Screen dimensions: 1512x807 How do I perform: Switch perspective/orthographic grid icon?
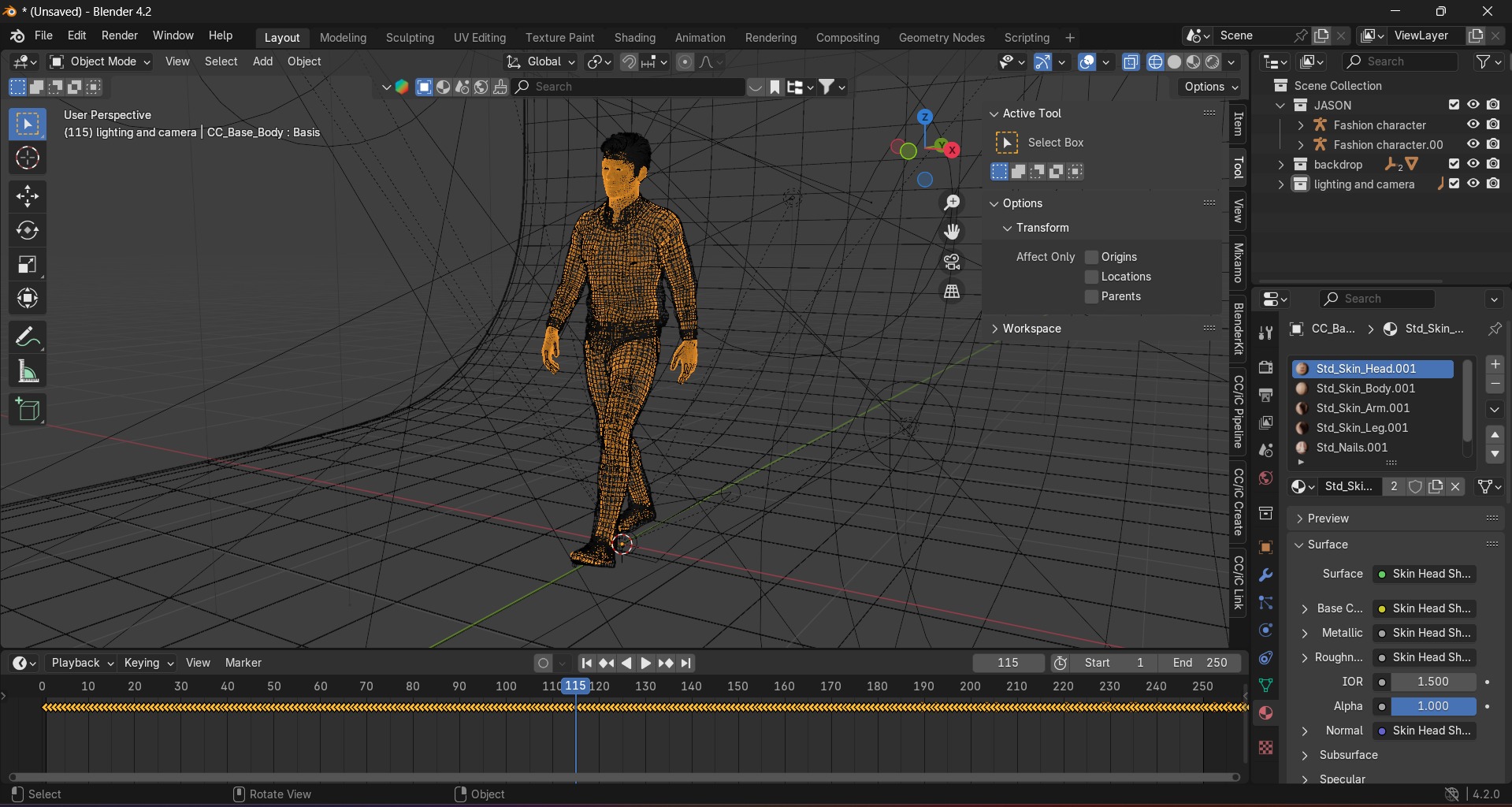[952, 292]
